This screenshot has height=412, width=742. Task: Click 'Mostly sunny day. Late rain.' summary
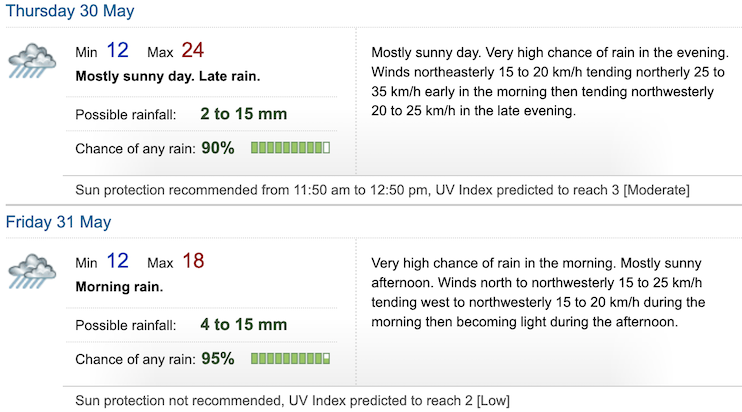coord(168,75)
